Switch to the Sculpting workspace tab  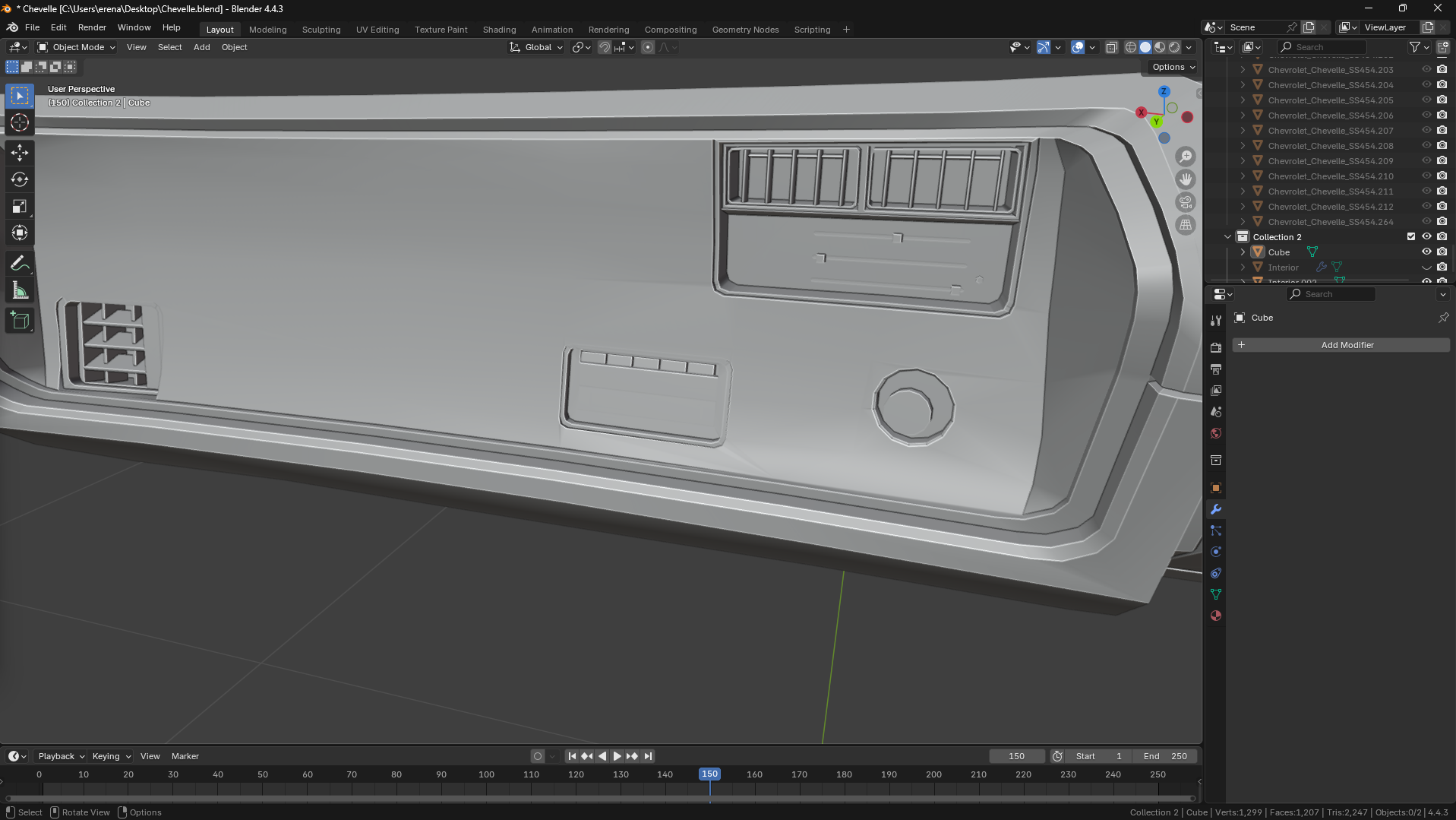[321, 30]
